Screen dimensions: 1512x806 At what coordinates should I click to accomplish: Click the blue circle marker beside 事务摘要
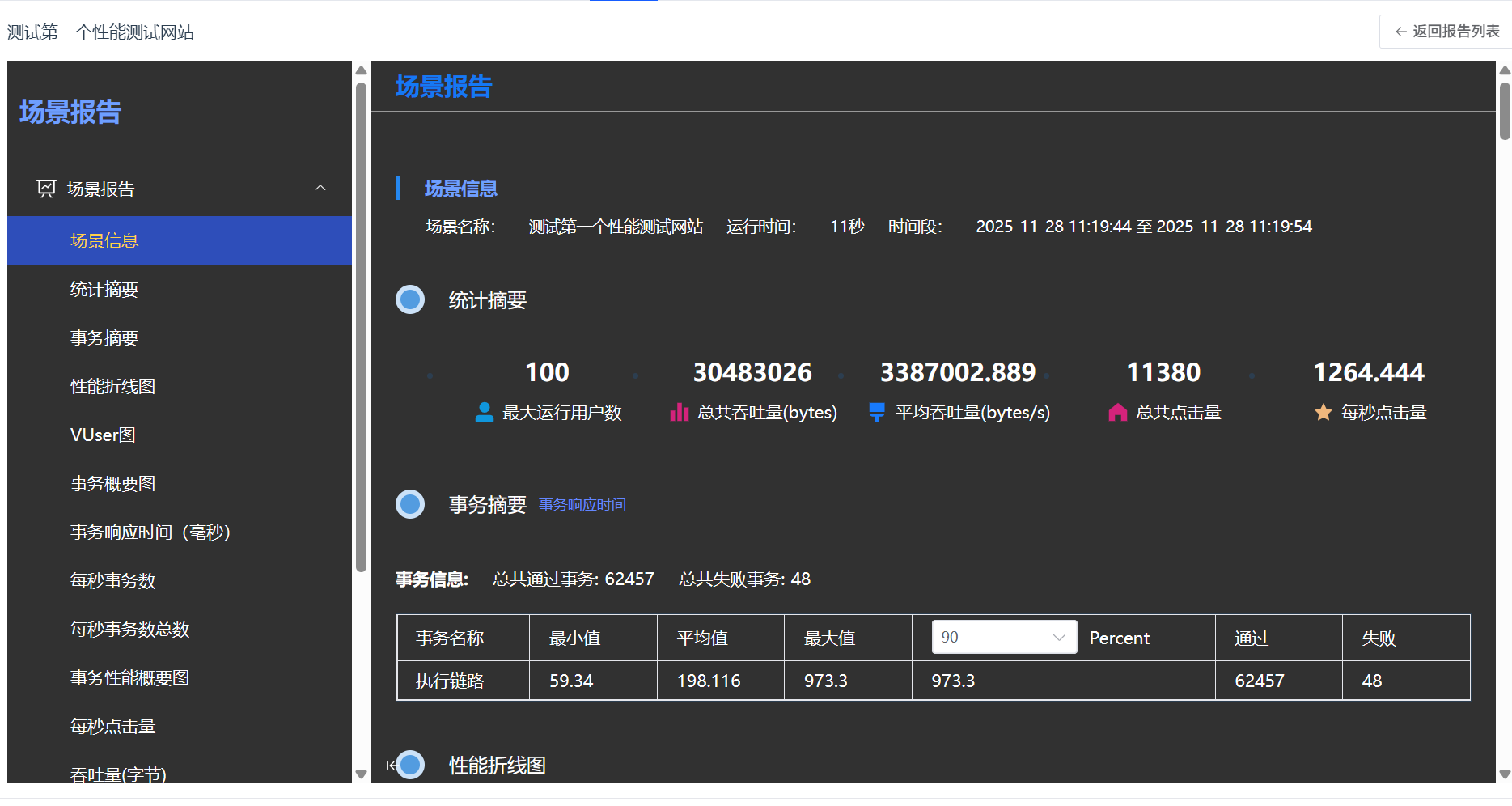[410, 504]
